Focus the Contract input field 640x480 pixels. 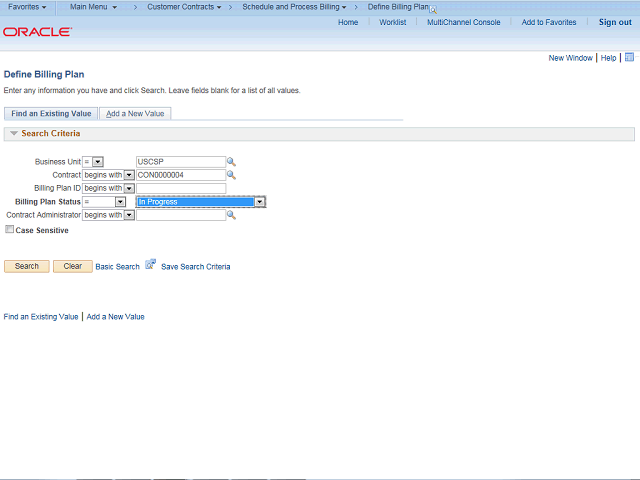(181, 175)
